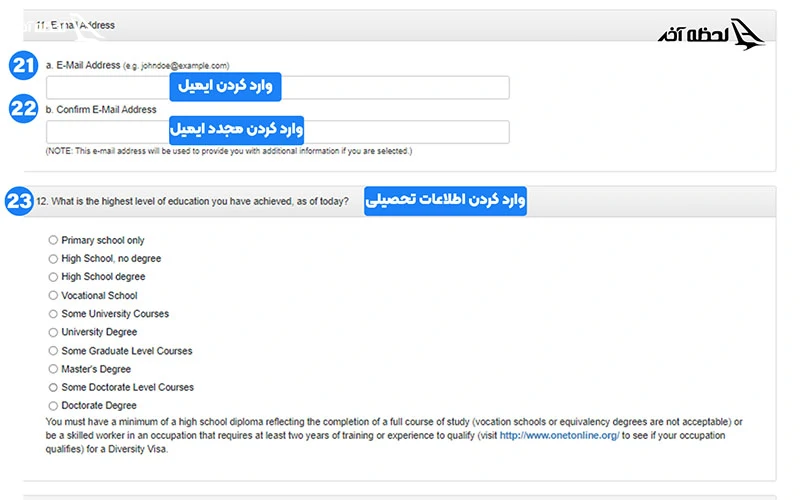Choose Some Graduate Level Courses
Image resolution: width=800 pixels, height=500 pixels.
(x=53, y=351)
